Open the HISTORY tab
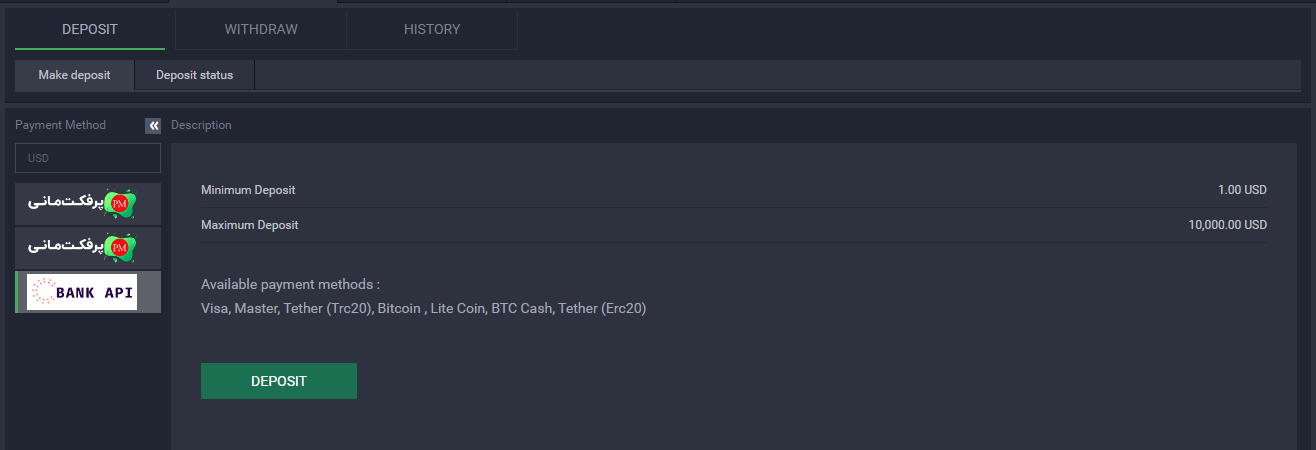This screenshot has height=450, width=1316. pyautogui.click(x=432, y=29)
